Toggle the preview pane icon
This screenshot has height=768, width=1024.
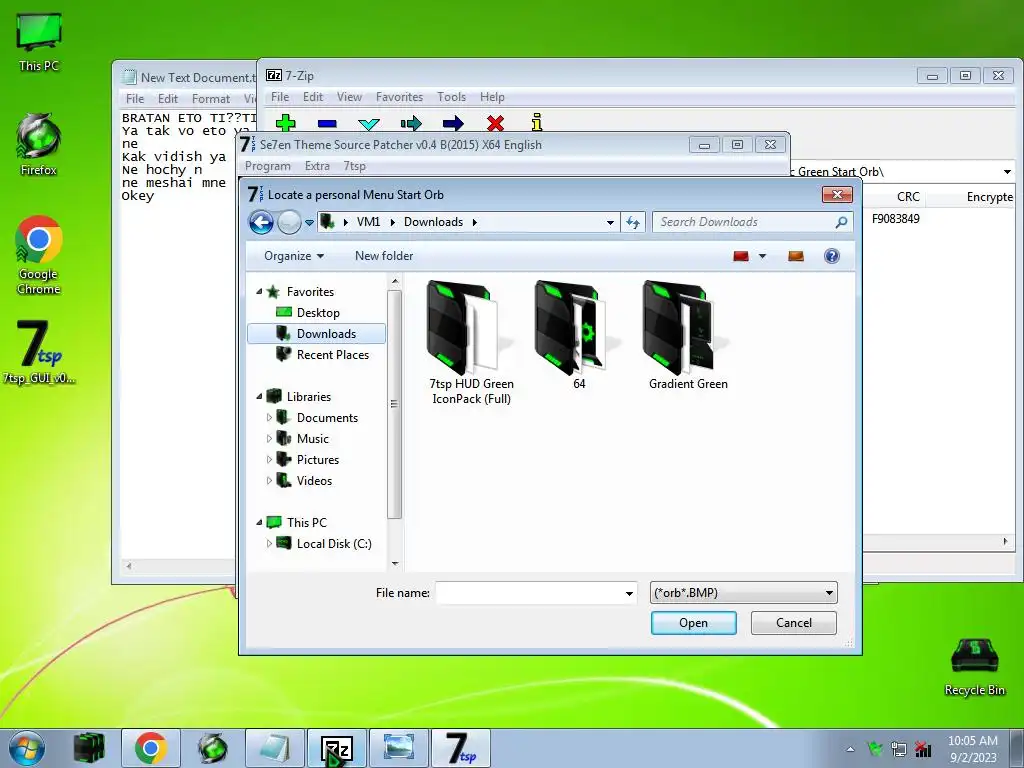tap(795, 256)
